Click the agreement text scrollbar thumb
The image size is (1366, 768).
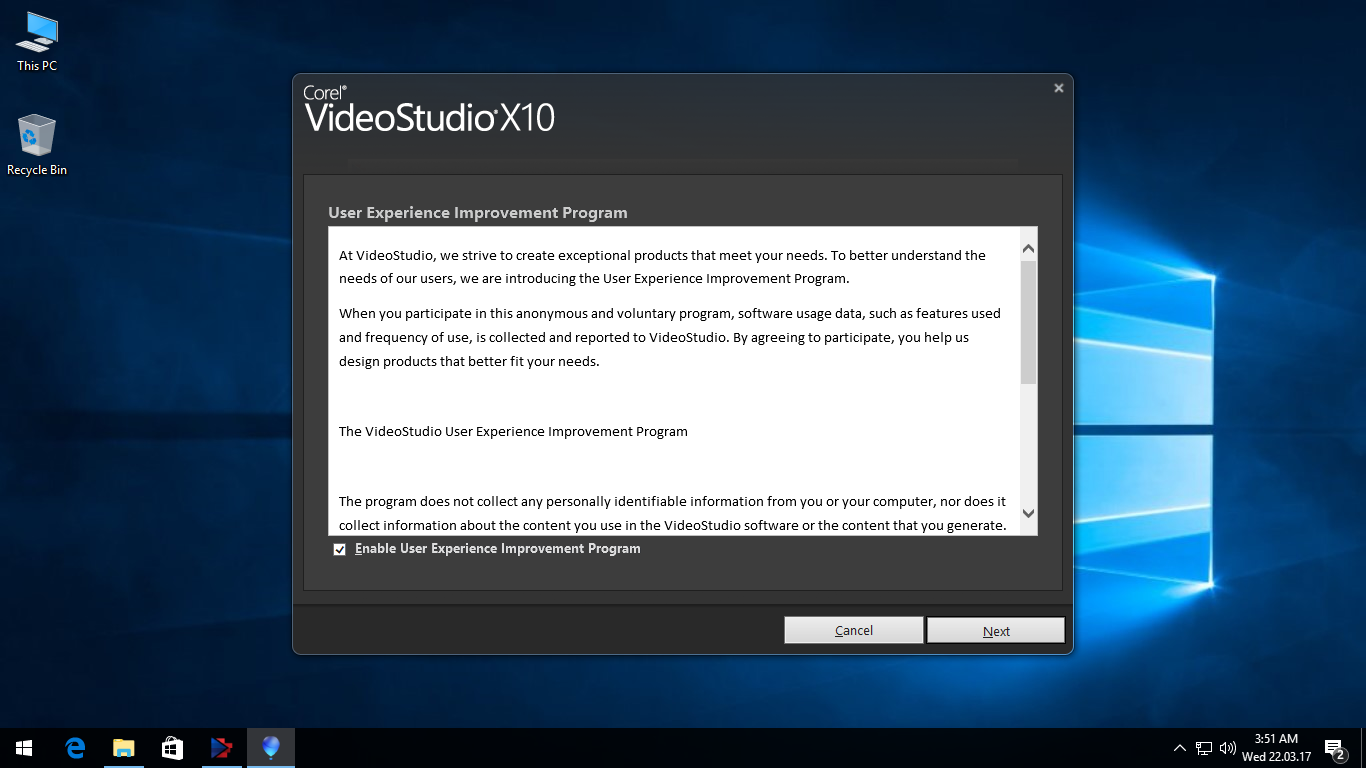pyautogui.click(x=1029, y=323)
